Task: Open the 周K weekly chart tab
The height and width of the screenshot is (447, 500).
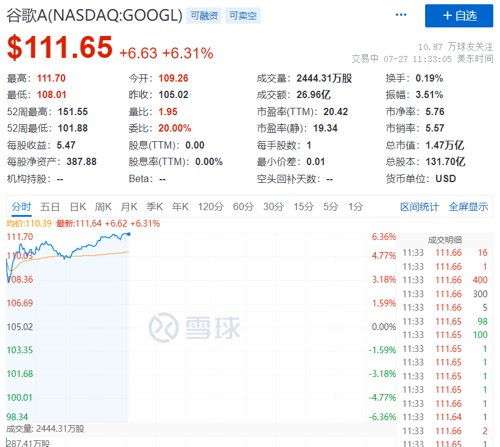Action: coord(103,207)
